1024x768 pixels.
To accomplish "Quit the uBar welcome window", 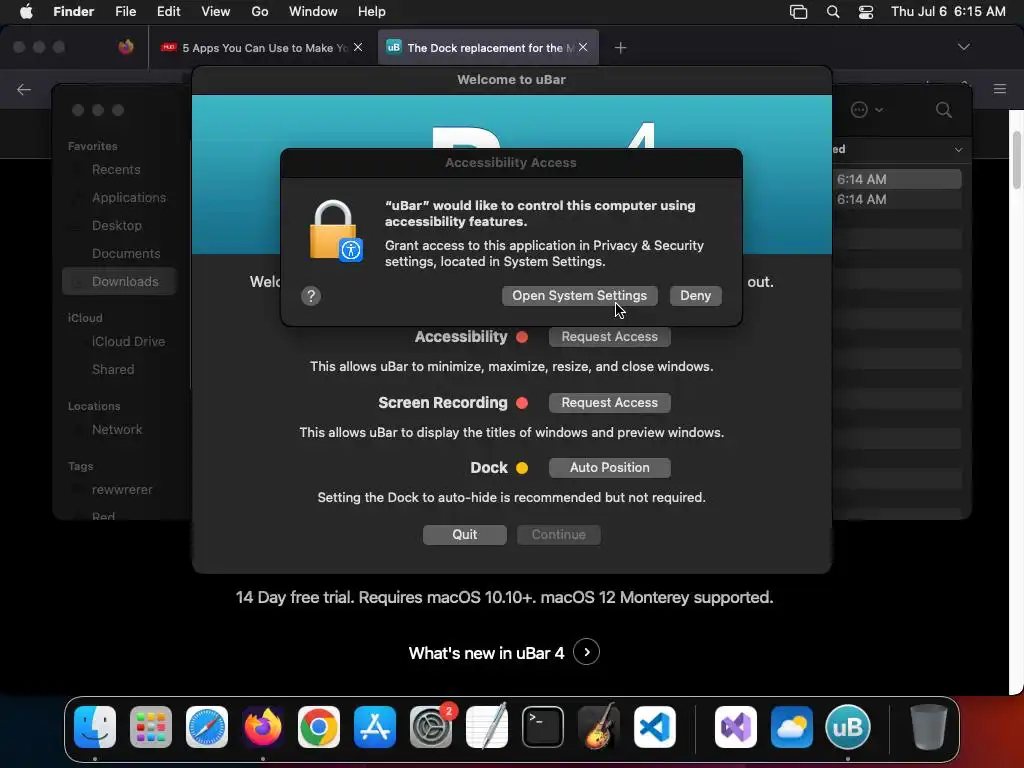I will 464,535.
